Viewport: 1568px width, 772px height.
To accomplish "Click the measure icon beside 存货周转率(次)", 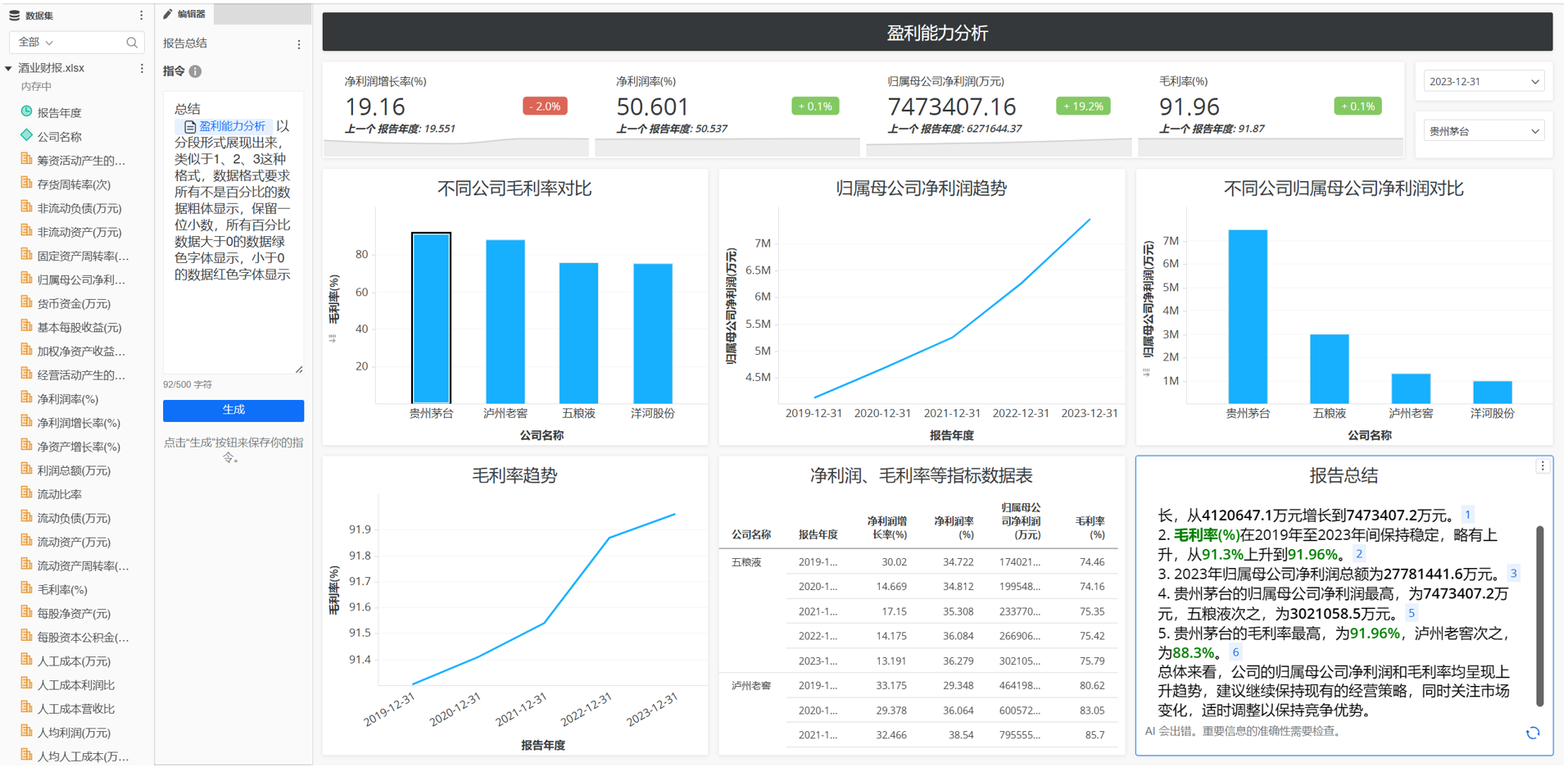I will [26, 184].
